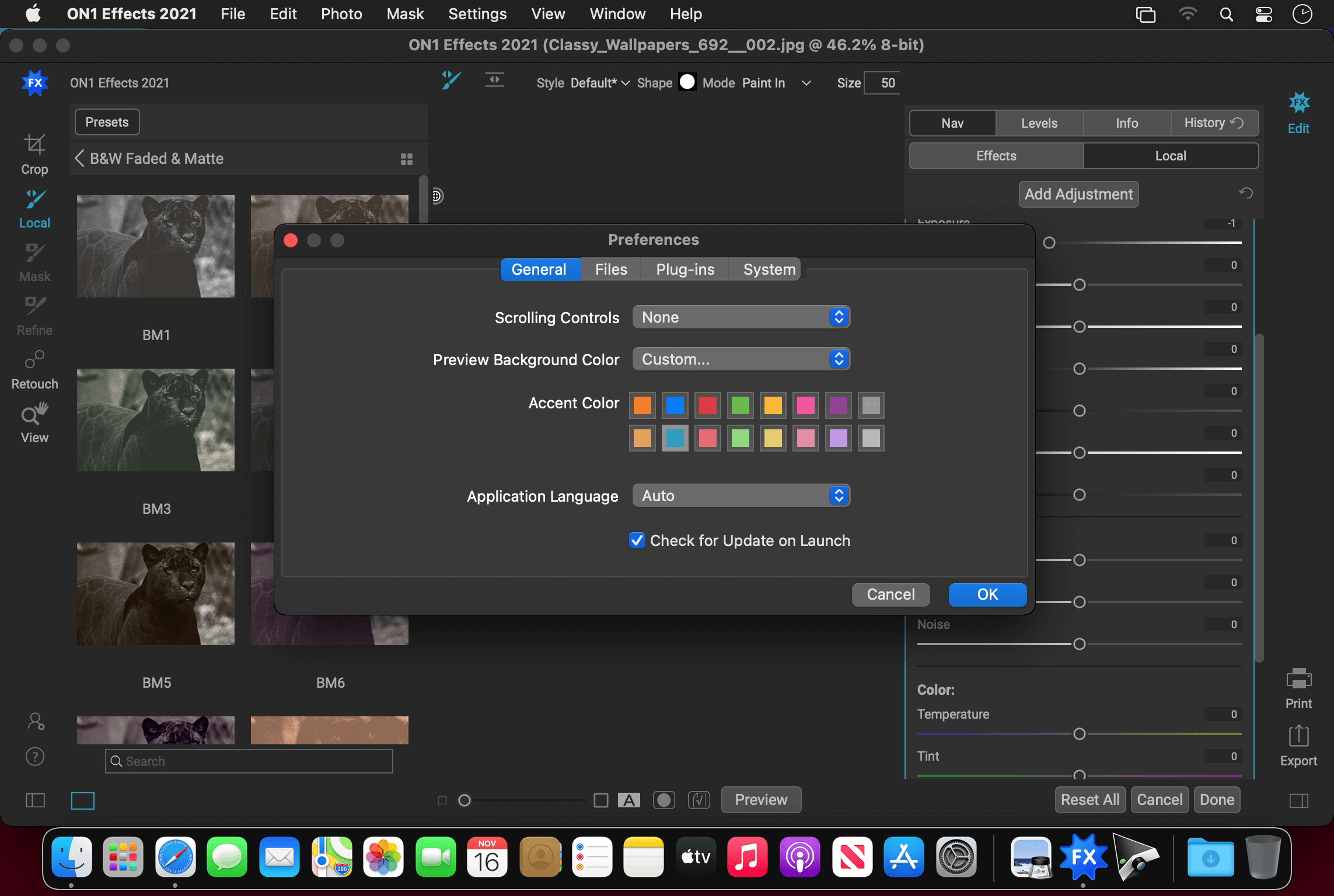Image resolution: width=1334 pixels, height=896 pixels.
Task: Select the Mask tool in sidebar
Action: pos(34,262)
